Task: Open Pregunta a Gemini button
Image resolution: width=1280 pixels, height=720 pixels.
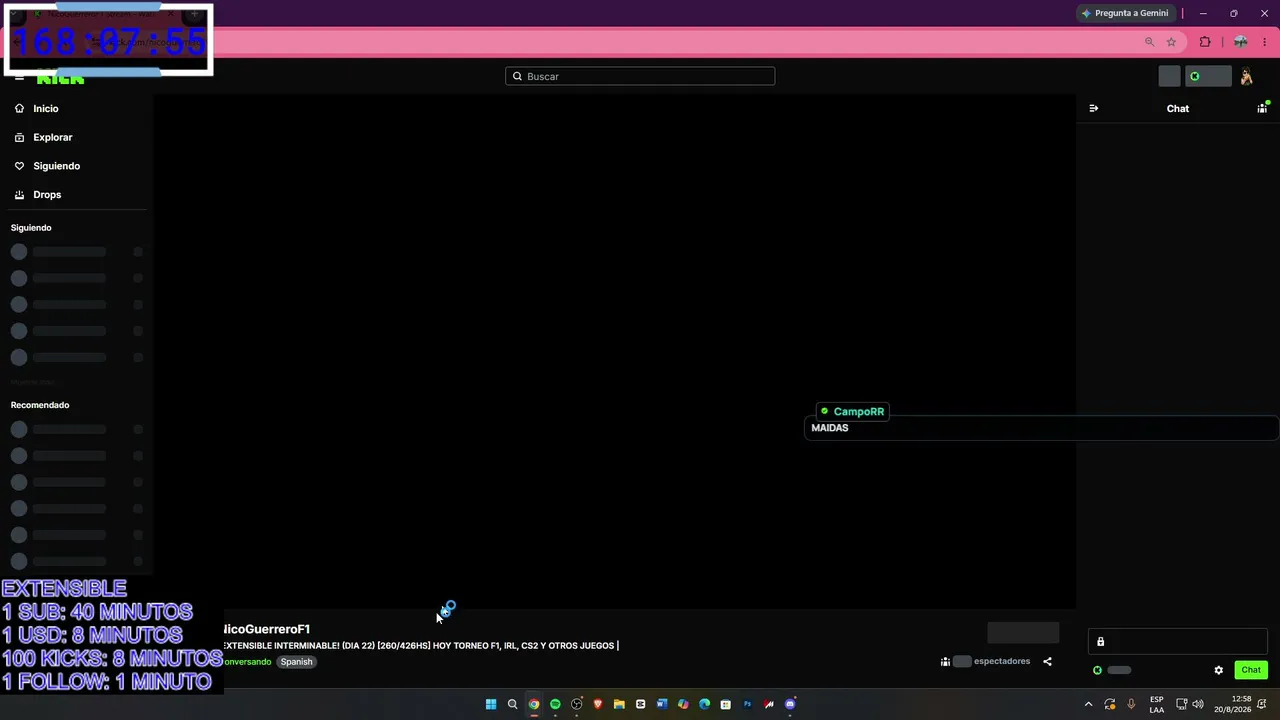Action: [x=1125, y=13]
